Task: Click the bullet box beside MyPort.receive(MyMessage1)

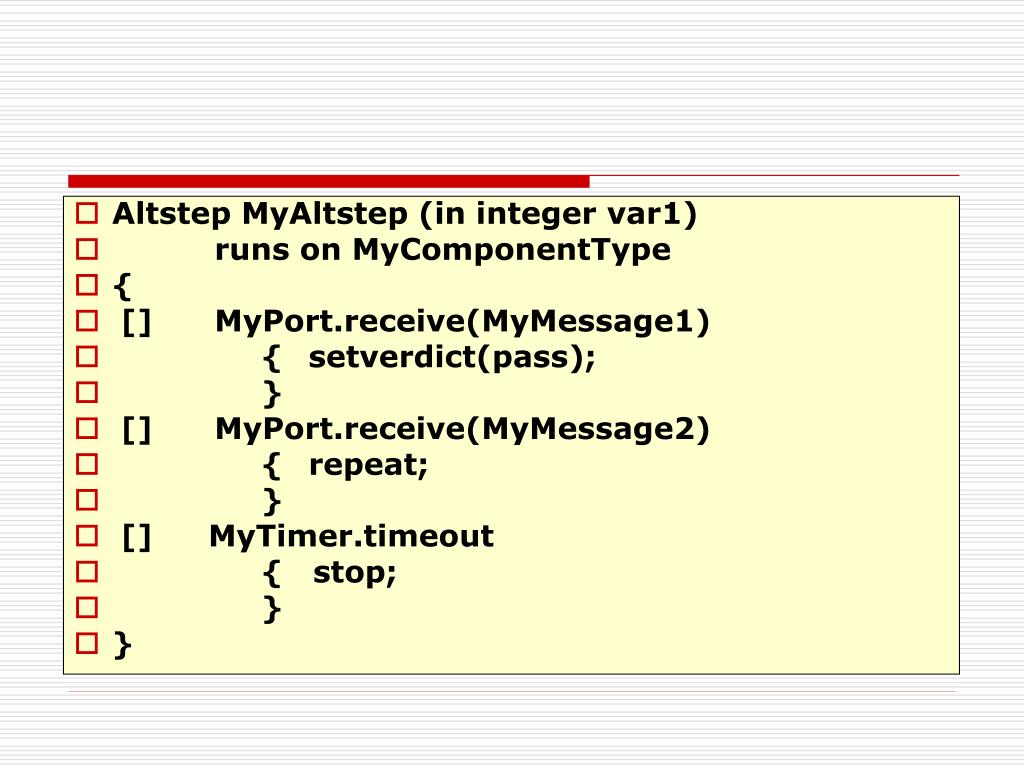Action: [x=87, y=321]
